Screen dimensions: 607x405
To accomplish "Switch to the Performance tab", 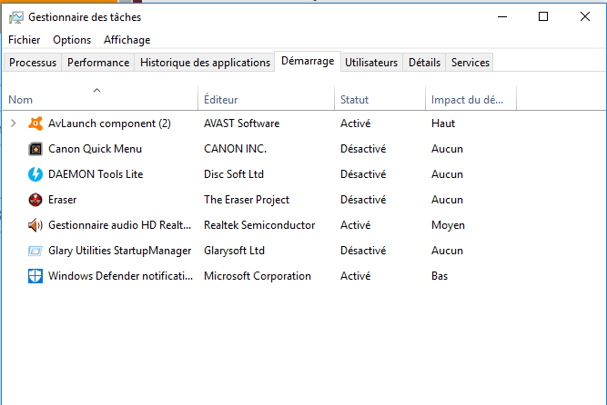I will coord(98,62).
